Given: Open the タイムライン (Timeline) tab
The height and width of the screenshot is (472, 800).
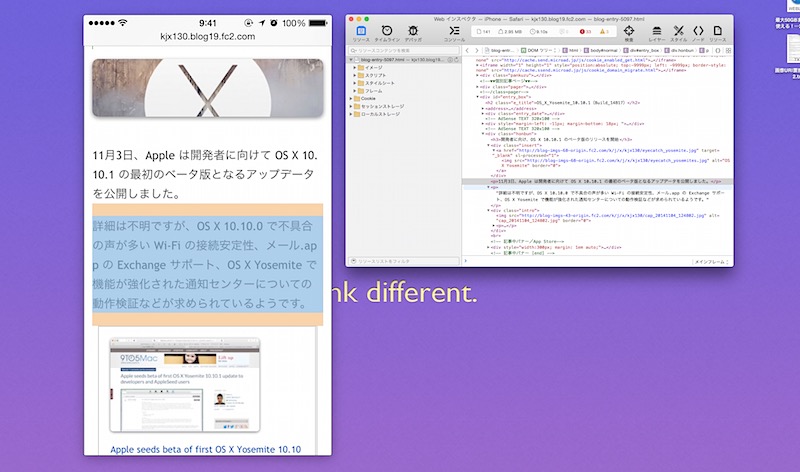Looking at the screenshot, I should [x=387, y=33].
